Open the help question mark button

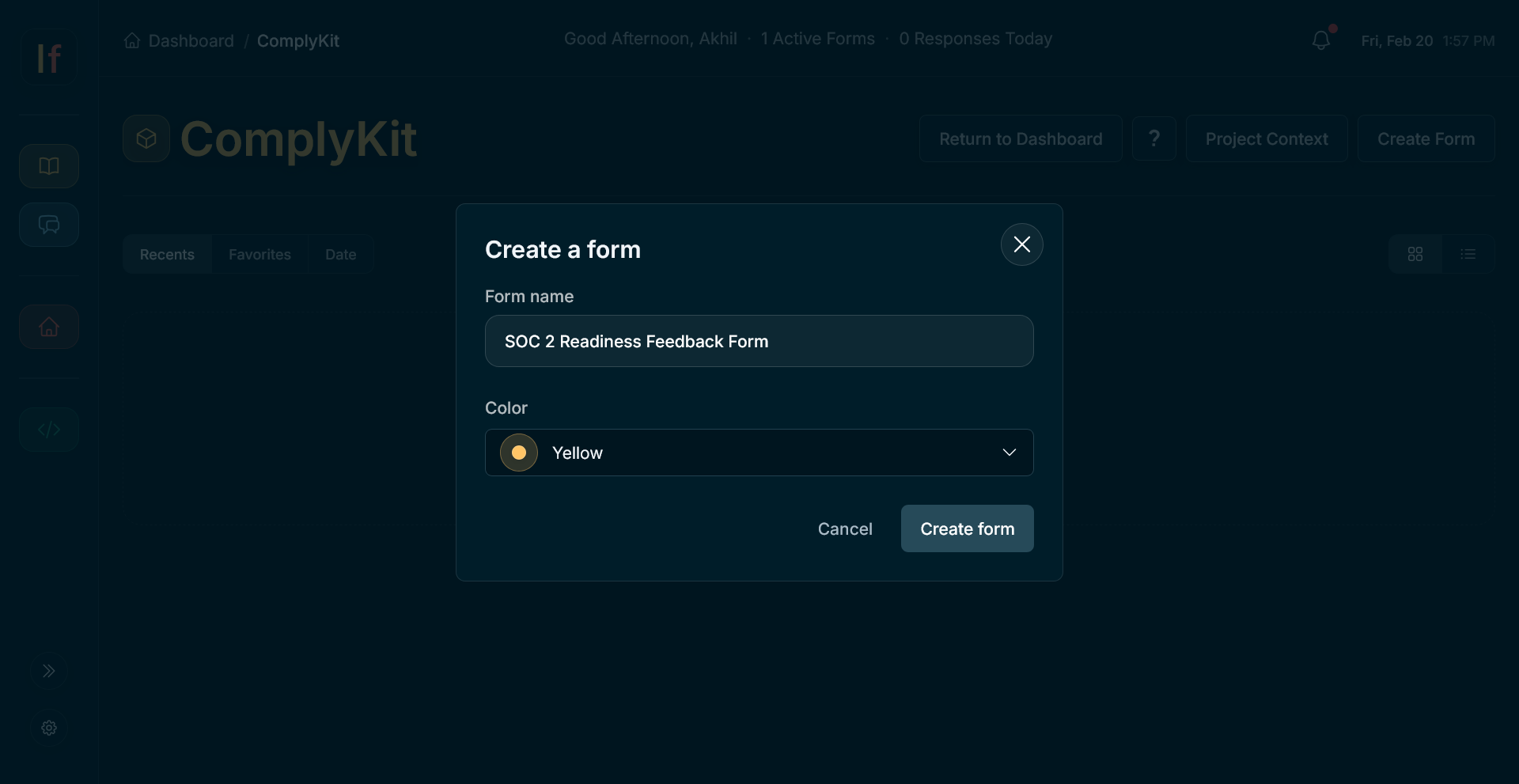pyautogui.click(x=1153, y=138)
